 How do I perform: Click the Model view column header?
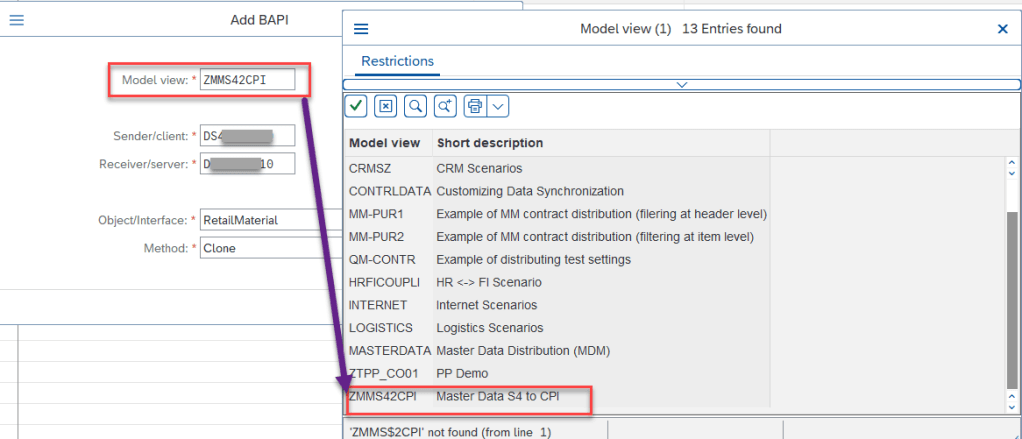[384, 143]
